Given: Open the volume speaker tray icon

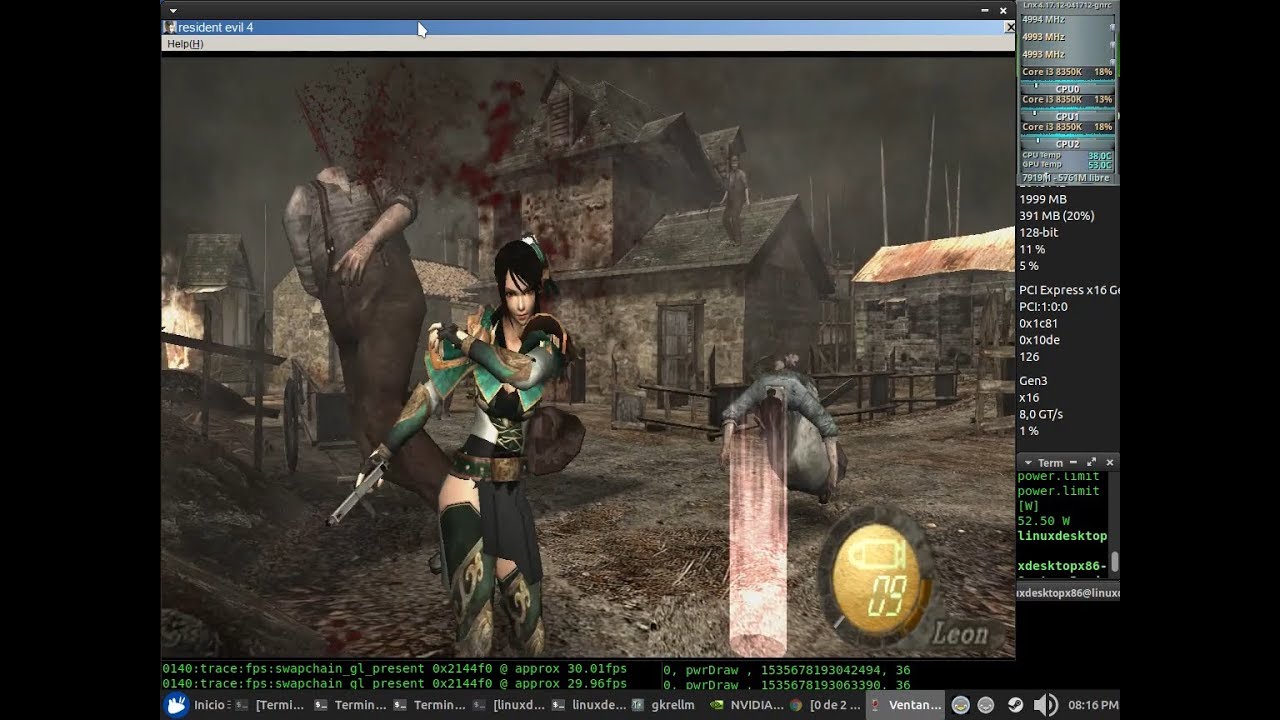Looking at the screenshot, I should pos(1046,705).
